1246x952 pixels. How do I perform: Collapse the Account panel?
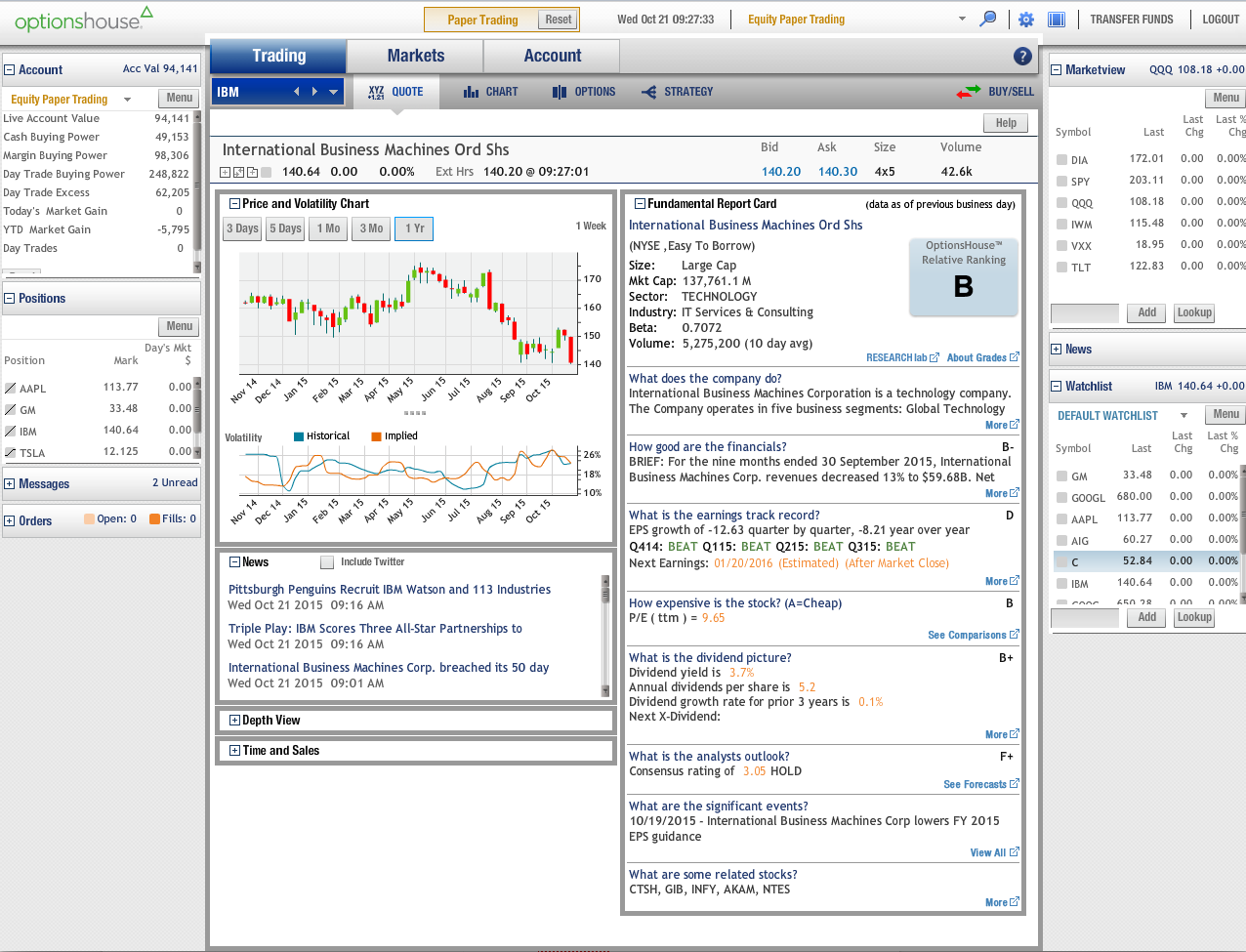coord(10,70)
